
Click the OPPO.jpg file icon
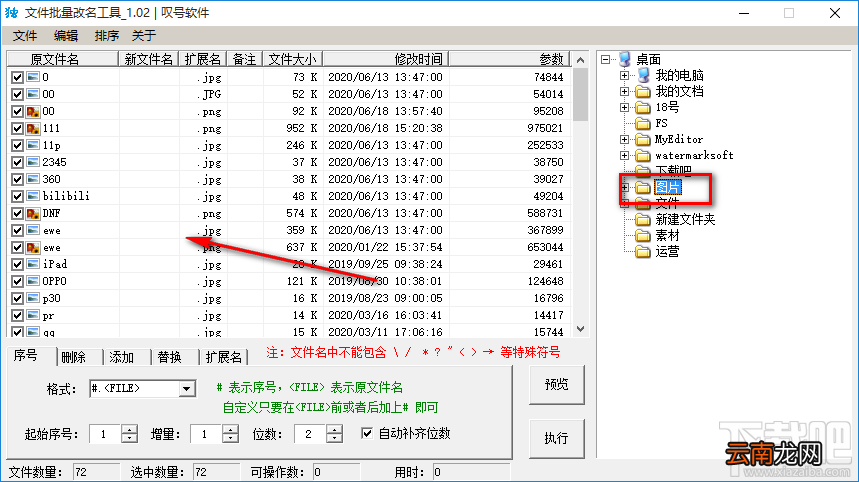pos(33,281)
